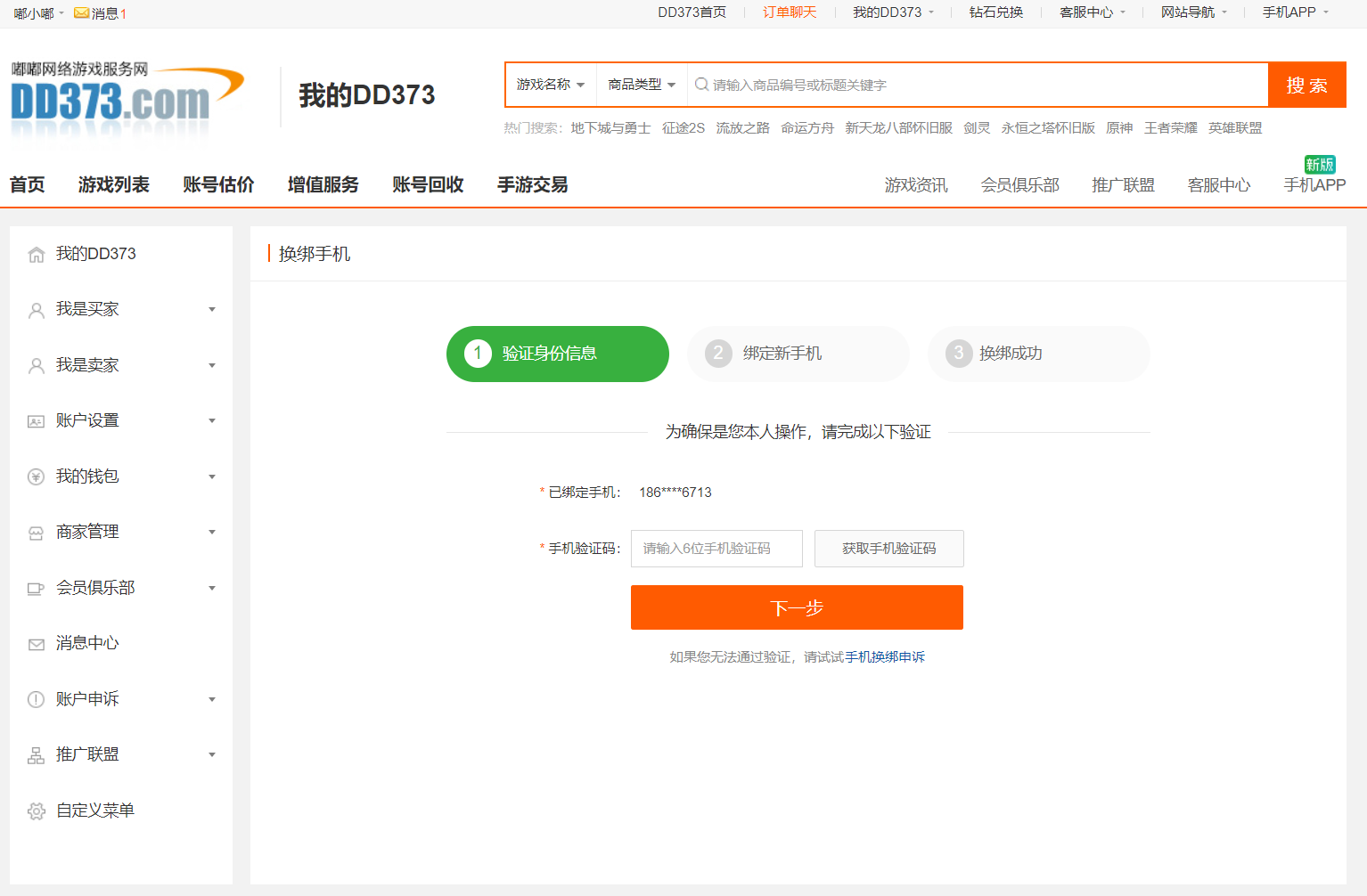Select step 2 绑定新手机
This screenshot has height=896, width=1367.
click(798, 354)
